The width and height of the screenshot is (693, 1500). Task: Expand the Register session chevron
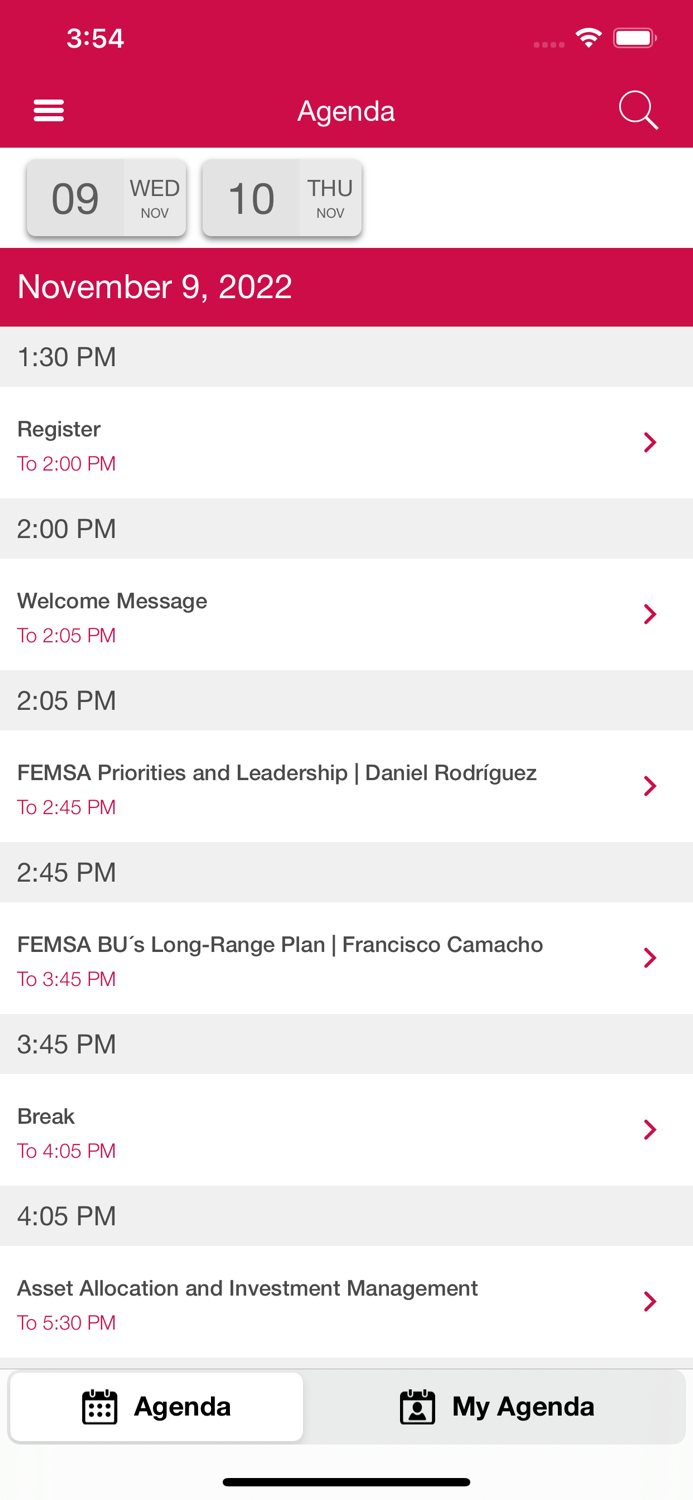(650, 442)
